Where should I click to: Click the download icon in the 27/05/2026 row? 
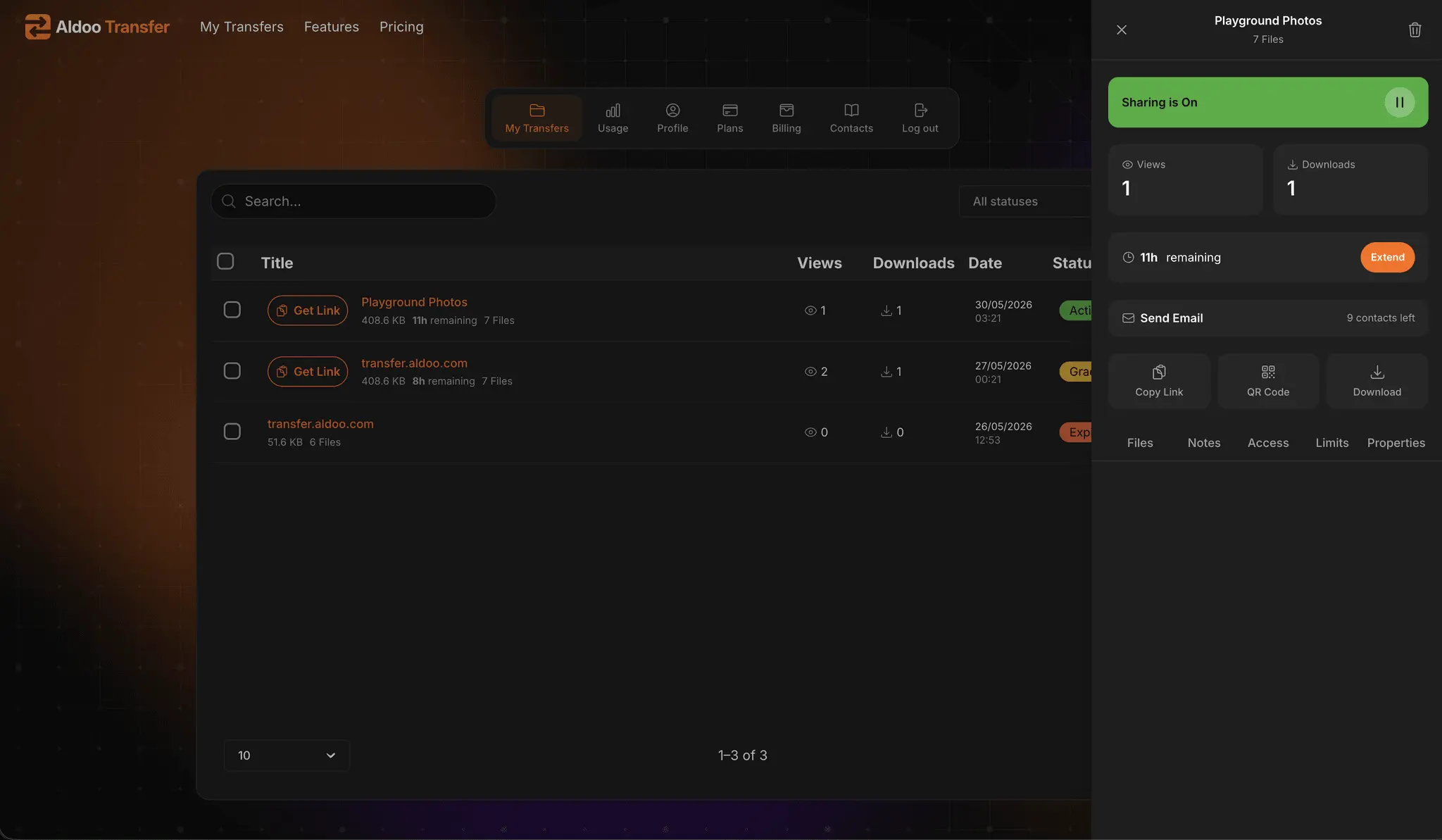click(886, 372)
